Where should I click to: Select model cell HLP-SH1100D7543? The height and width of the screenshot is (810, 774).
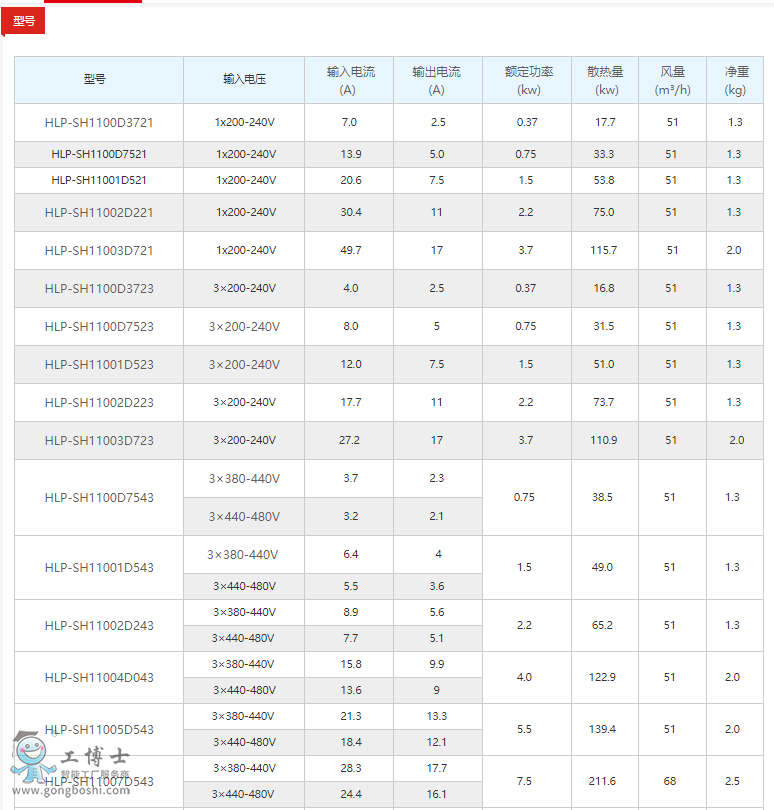pyautogui.click(x=99, y=497)
